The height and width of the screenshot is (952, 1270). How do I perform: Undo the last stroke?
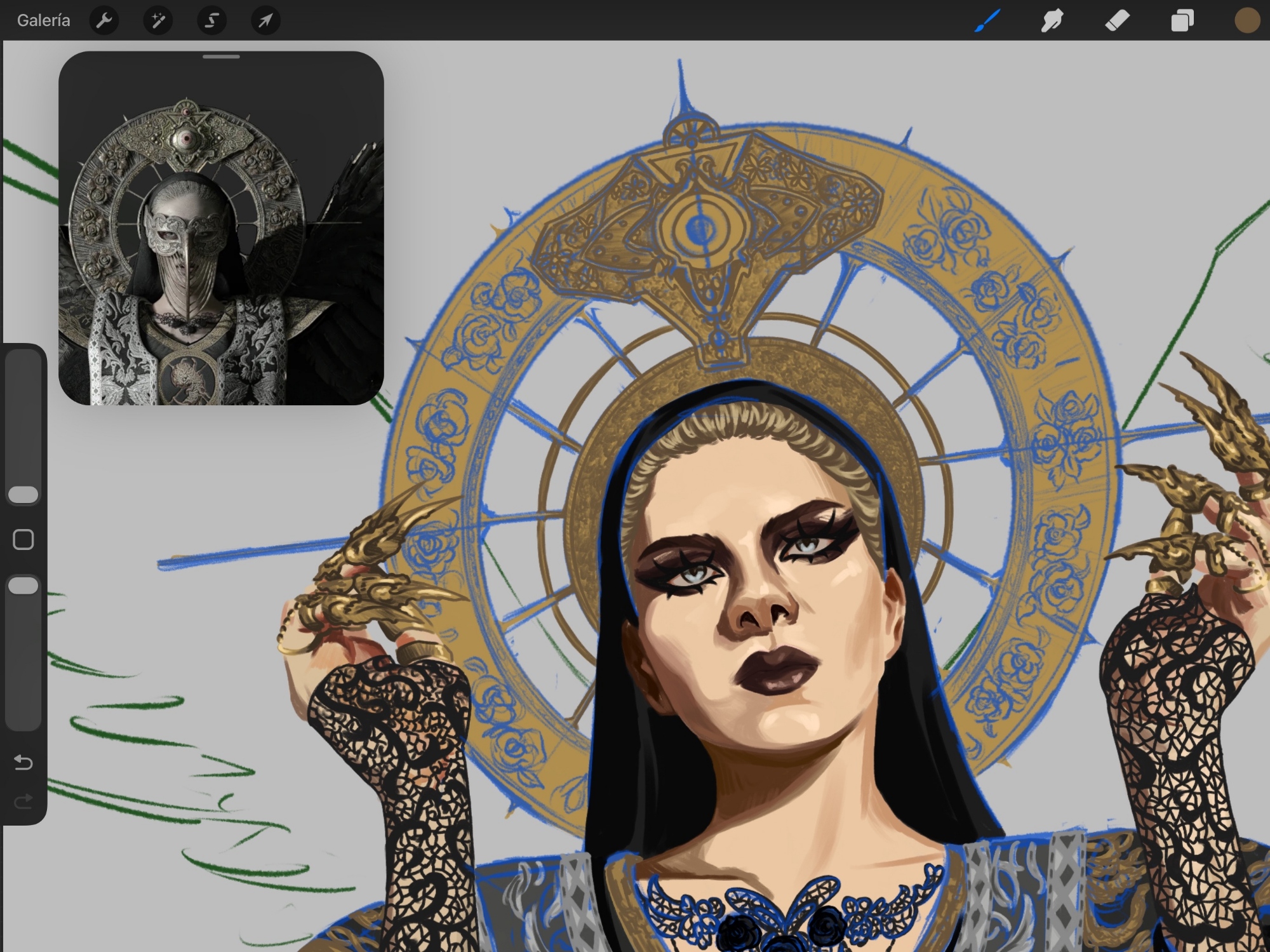pos(23,762)
